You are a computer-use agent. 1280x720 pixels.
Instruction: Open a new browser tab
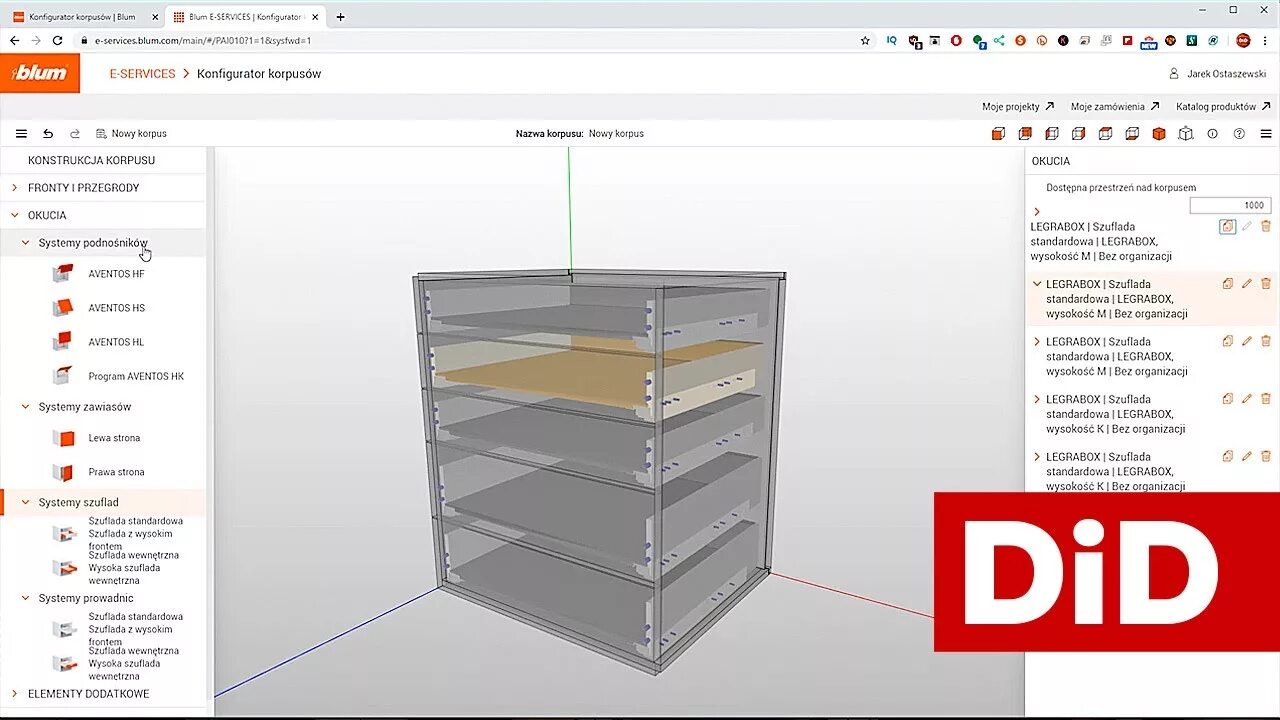point(340,17)
